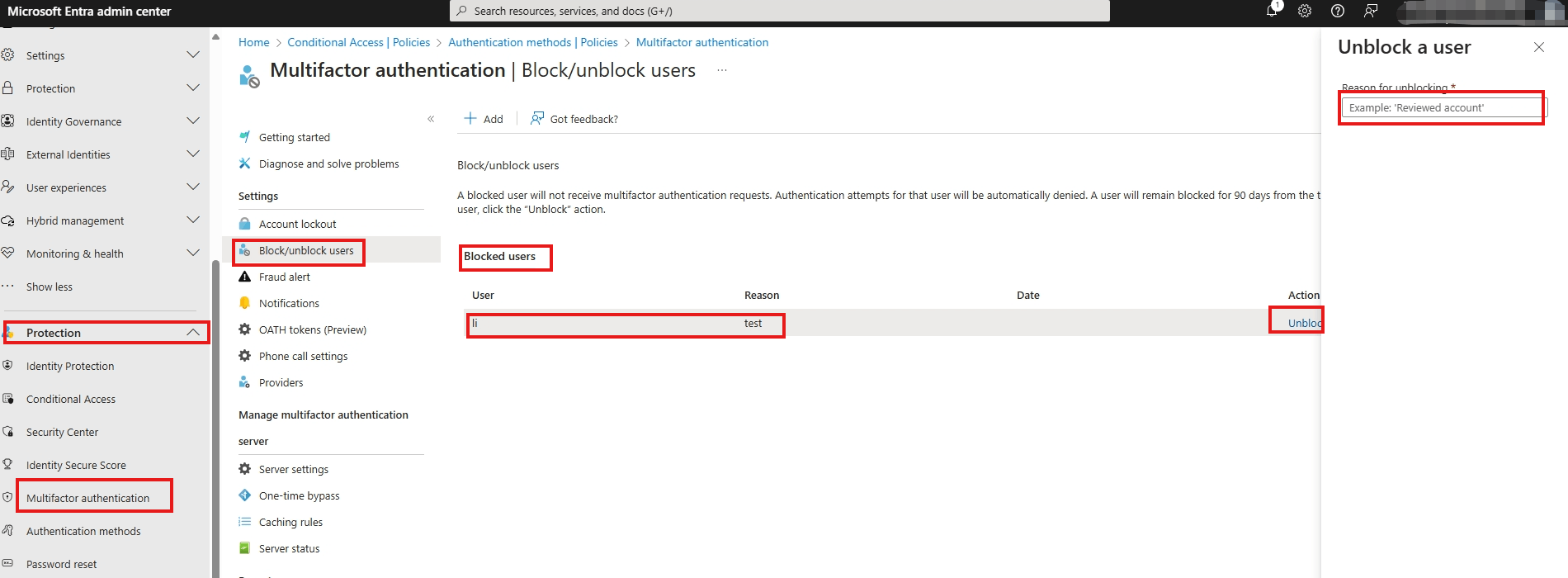Open the notifications bell icon

(1272, 11)
